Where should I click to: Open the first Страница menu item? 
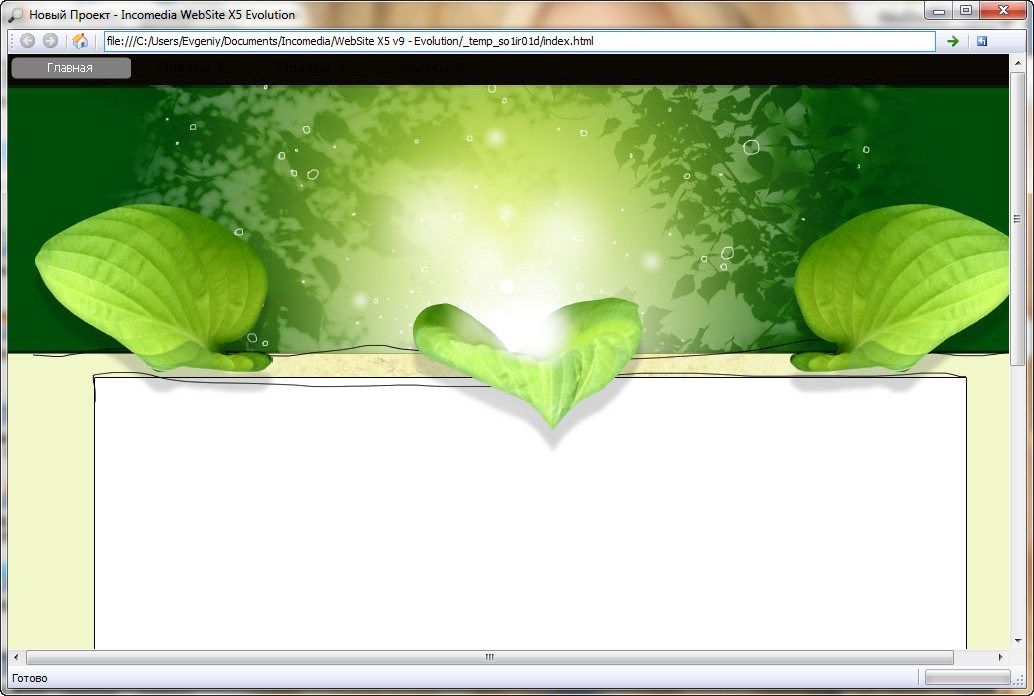point(190,68)
